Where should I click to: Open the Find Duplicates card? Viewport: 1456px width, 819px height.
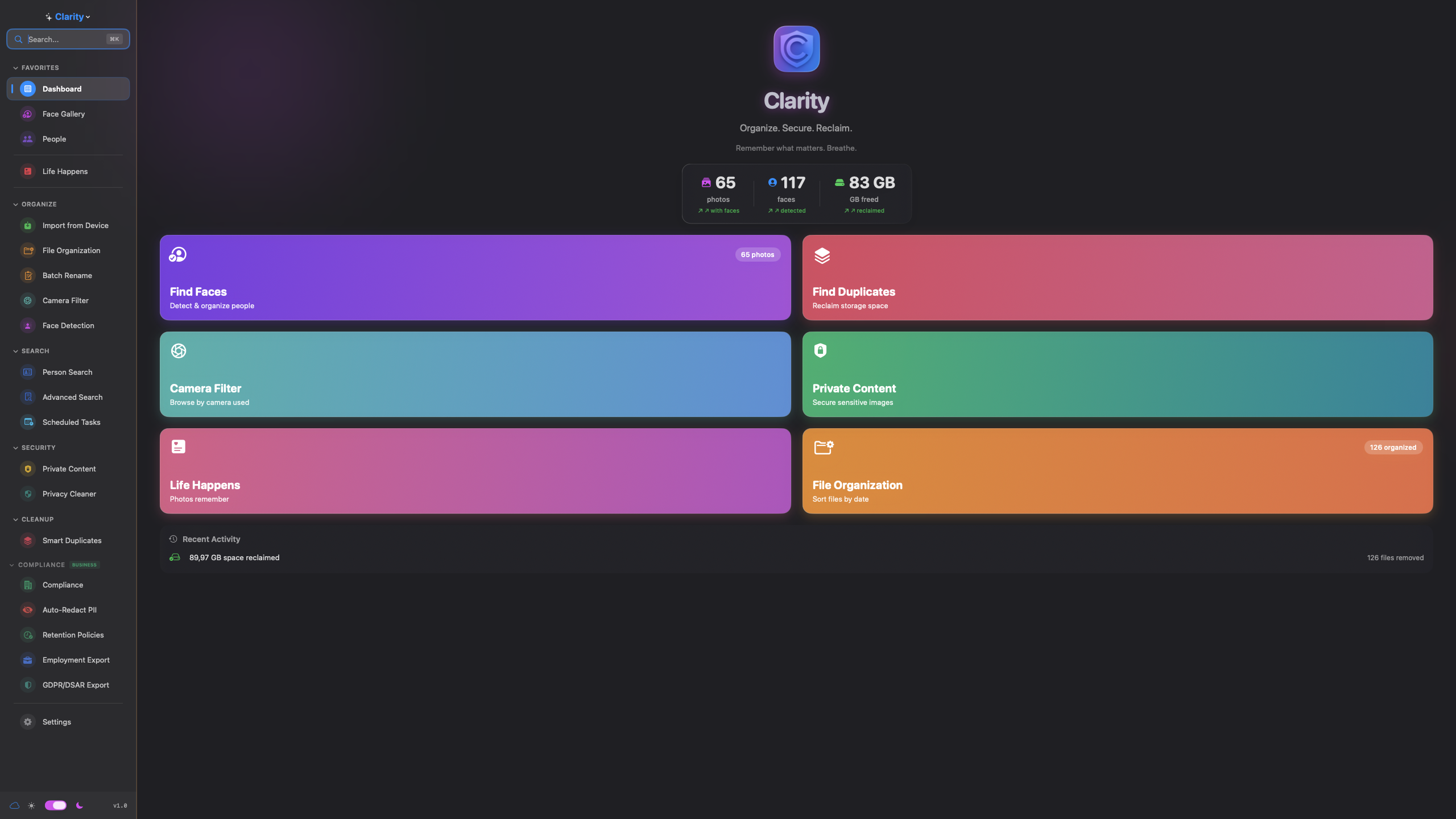coord(1118,278)
